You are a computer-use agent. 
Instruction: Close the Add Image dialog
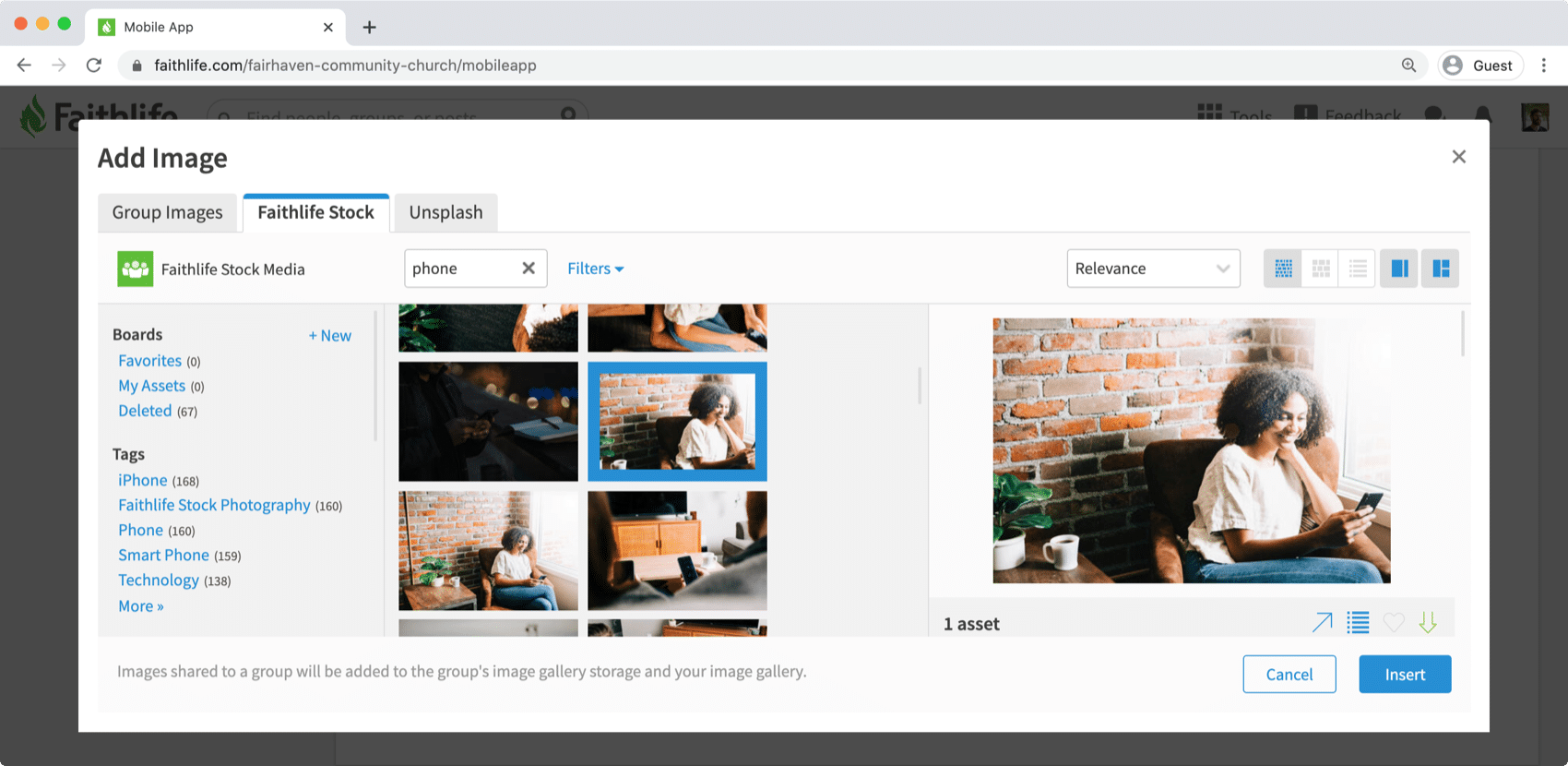point(1458,157)
